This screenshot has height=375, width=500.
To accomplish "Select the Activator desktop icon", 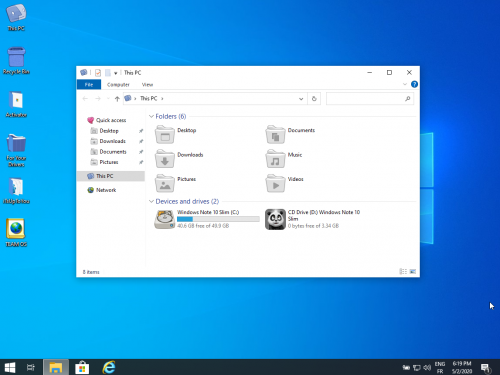I will pos(16,104).
